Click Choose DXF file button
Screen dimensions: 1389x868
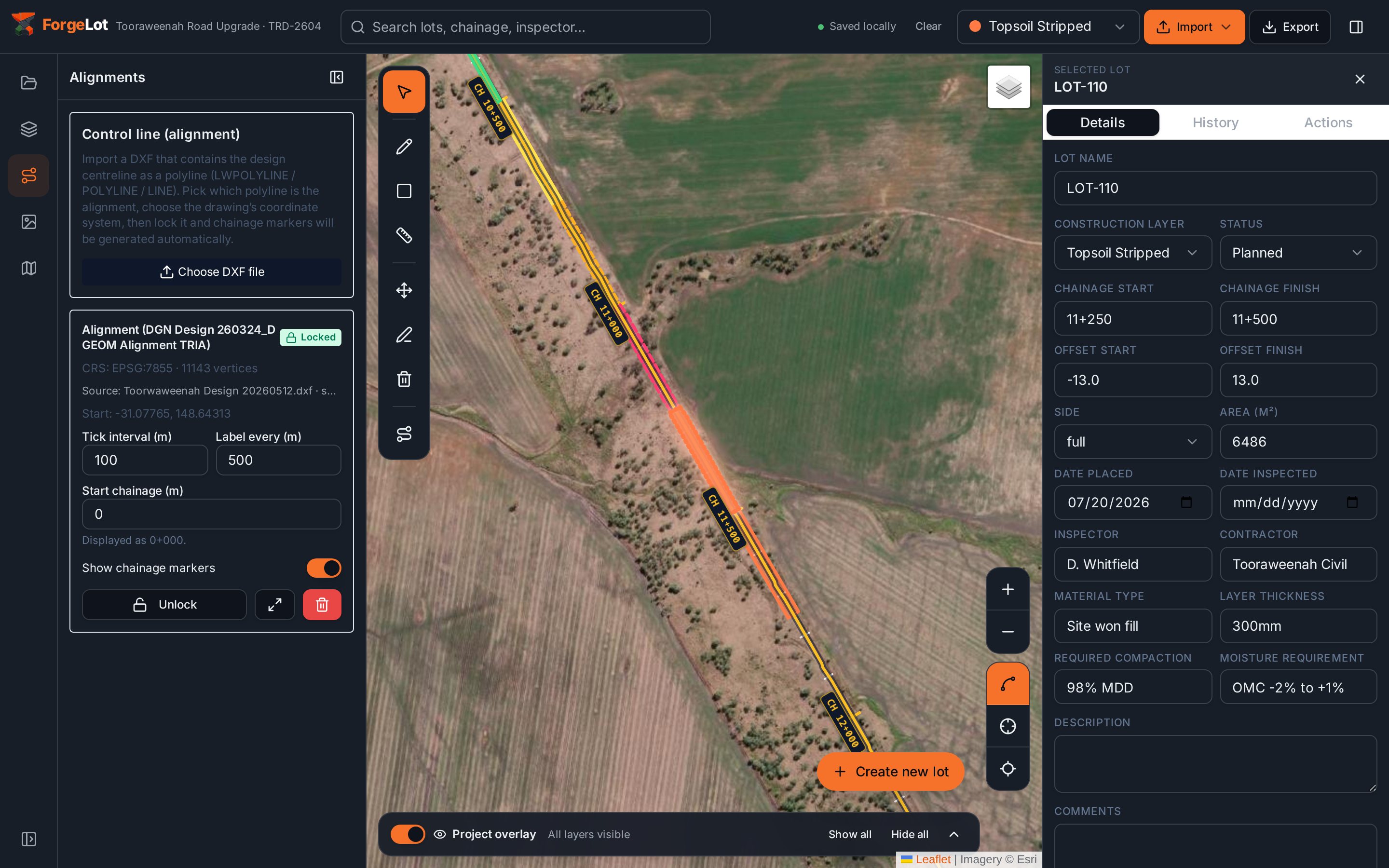coord(212,271)
